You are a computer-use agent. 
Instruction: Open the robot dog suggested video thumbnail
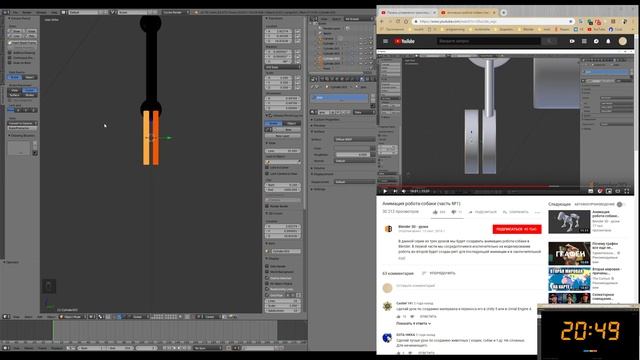(569, 222)
